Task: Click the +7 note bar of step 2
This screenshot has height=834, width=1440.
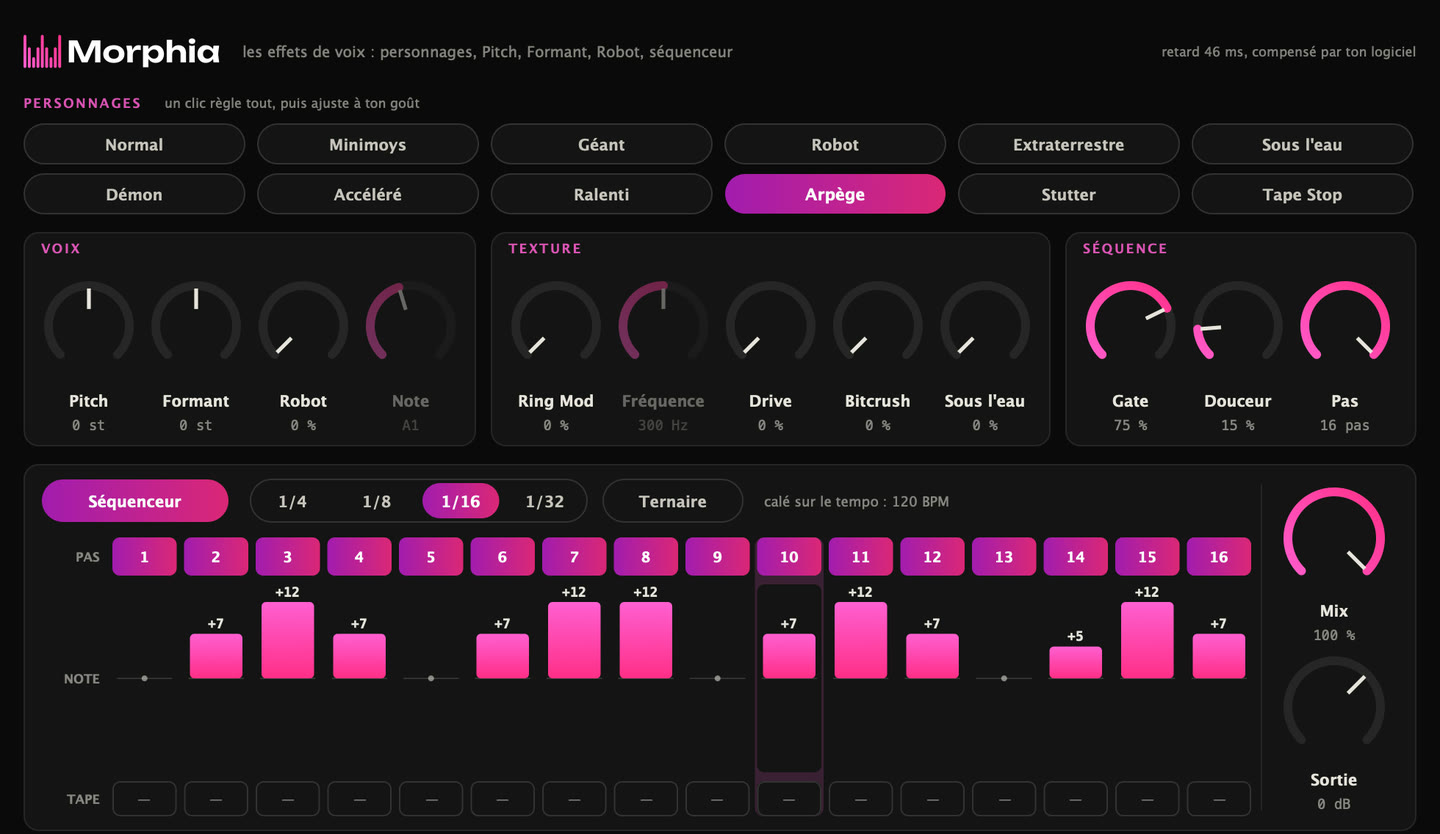Action: [216, 656]
